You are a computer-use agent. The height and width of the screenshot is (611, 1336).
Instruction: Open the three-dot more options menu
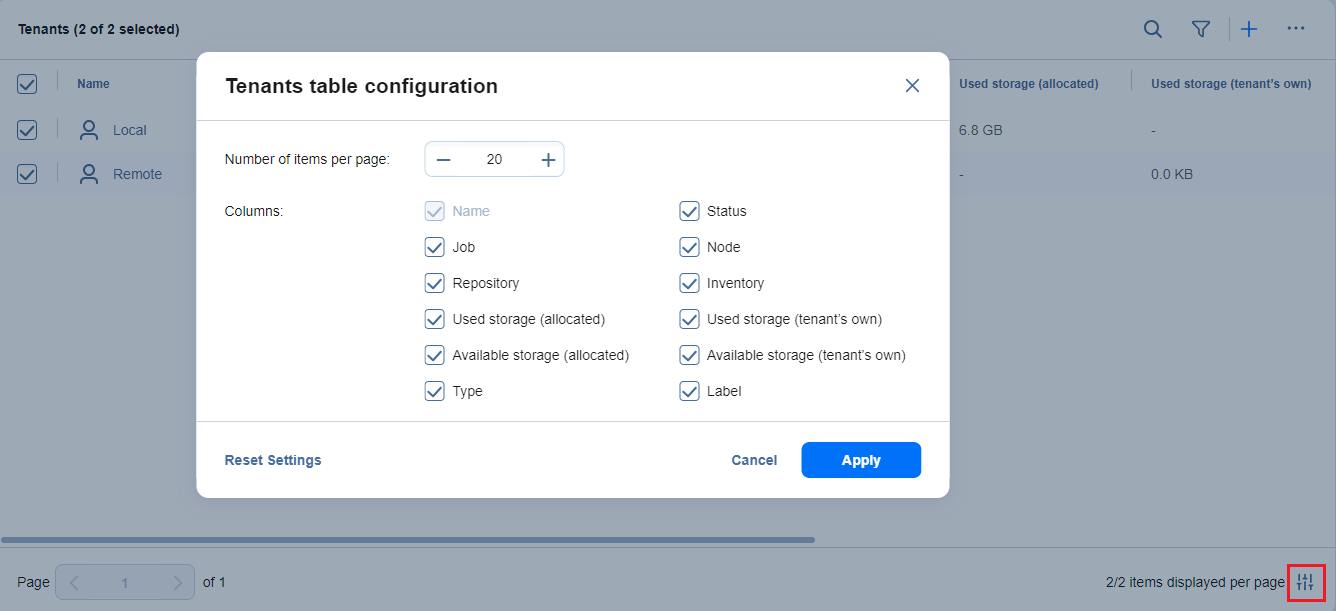(x=1296, y=29)
